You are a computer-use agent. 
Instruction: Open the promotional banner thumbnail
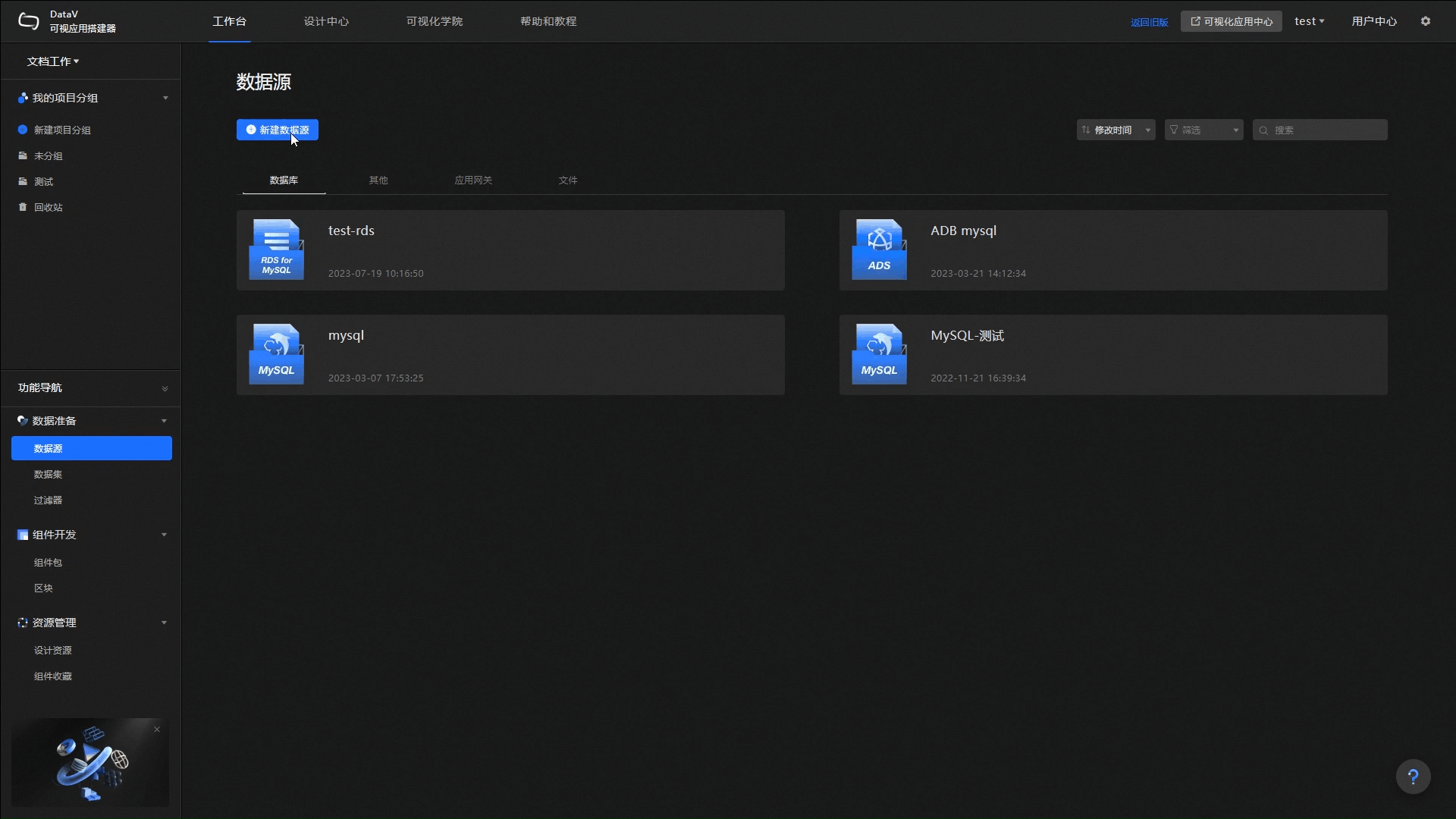click(90, 762)
